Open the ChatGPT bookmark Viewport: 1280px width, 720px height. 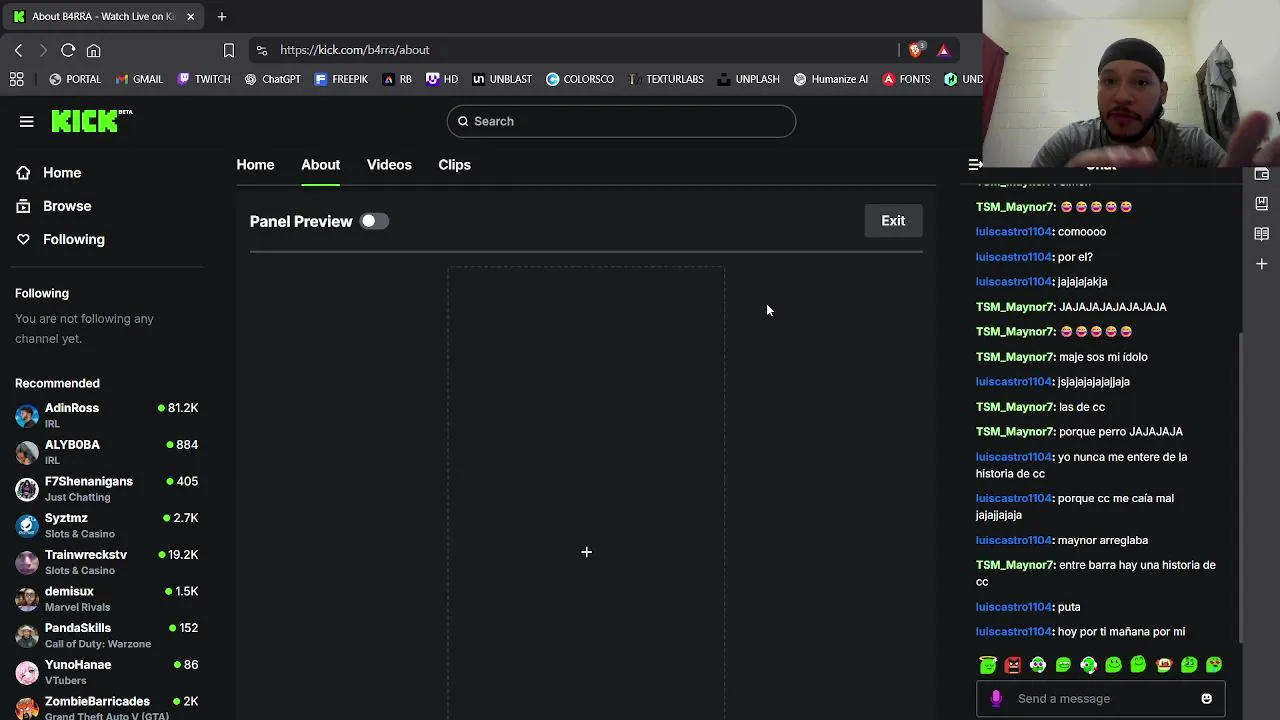(x=272, y=79)
